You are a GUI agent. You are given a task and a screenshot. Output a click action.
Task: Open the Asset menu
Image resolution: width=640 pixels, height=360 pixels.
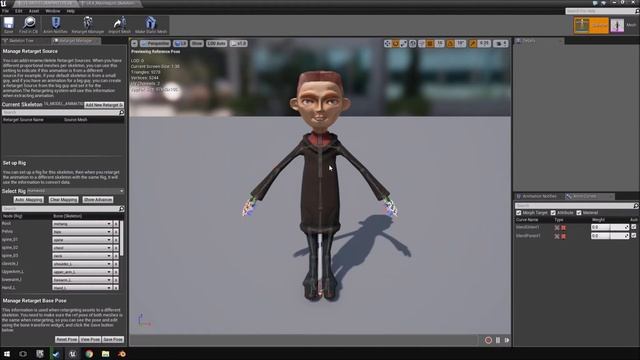(34, 11)
